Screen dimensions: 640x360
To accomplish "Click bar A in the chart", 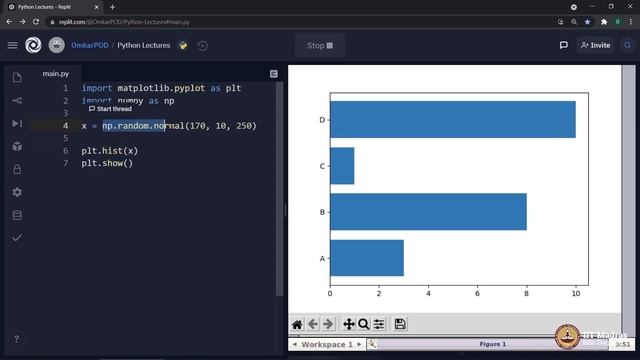I will coord(367,258).
